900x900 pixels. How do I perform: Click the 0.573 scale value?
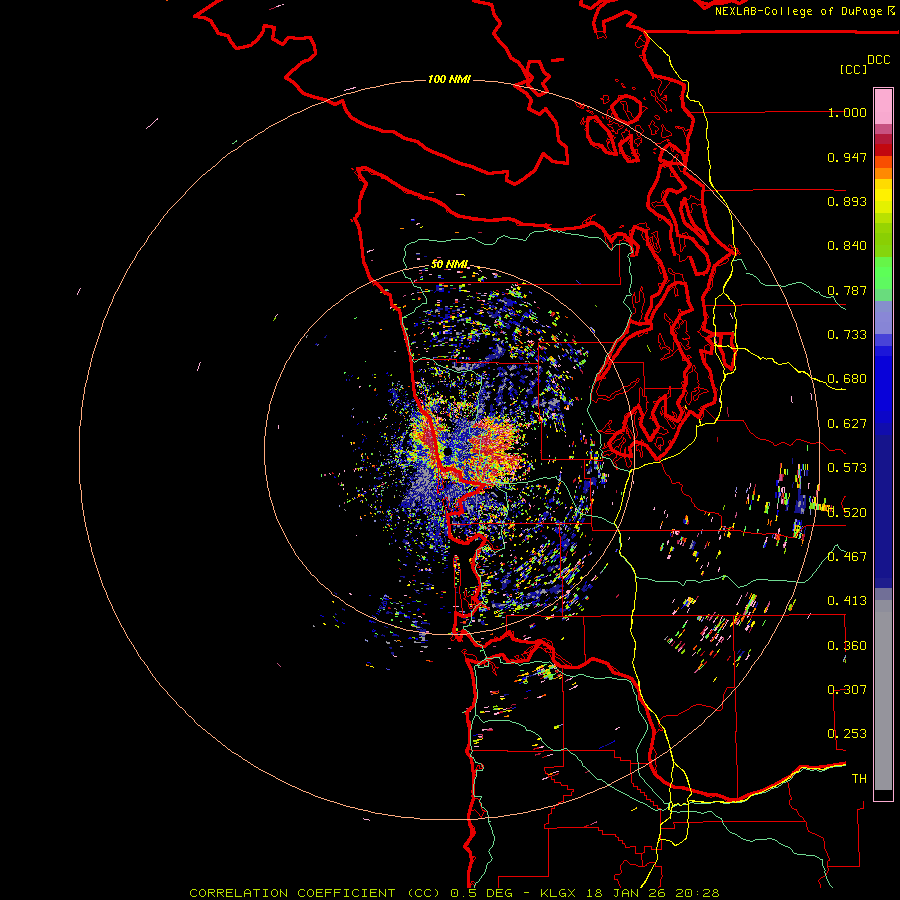847,468
